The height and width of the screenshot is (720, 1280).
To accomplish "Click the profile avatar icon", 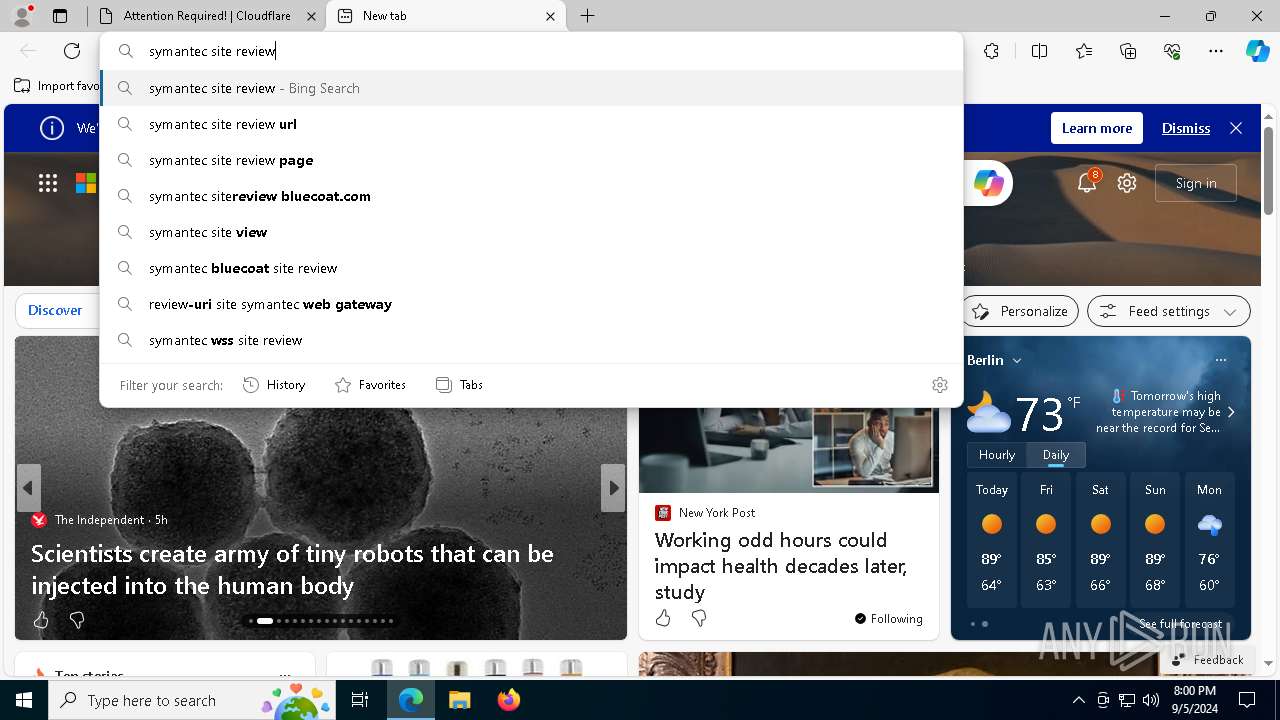I will 22,16.
